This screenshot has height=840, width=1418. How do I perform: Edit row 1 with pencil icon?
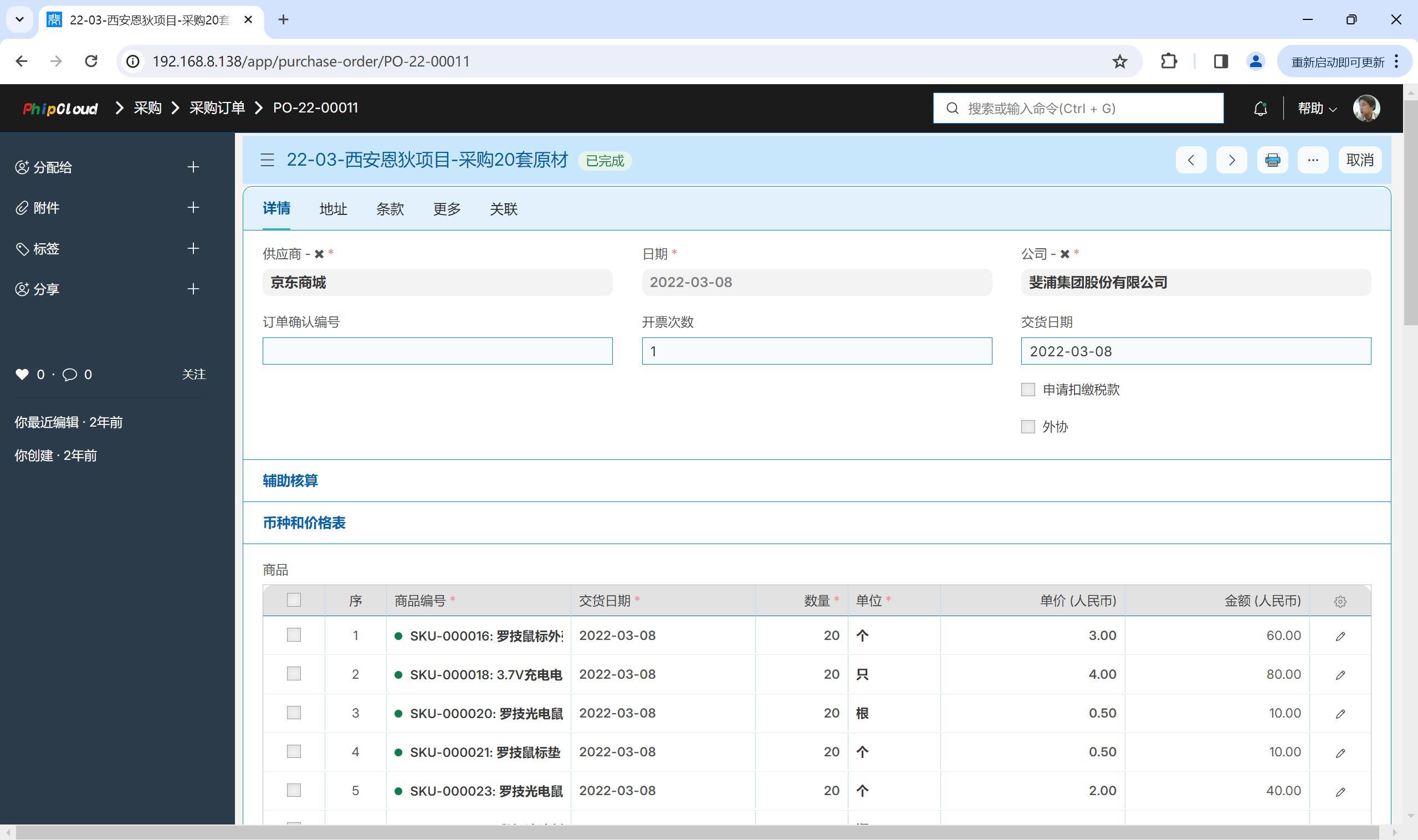click(1339, 636)
